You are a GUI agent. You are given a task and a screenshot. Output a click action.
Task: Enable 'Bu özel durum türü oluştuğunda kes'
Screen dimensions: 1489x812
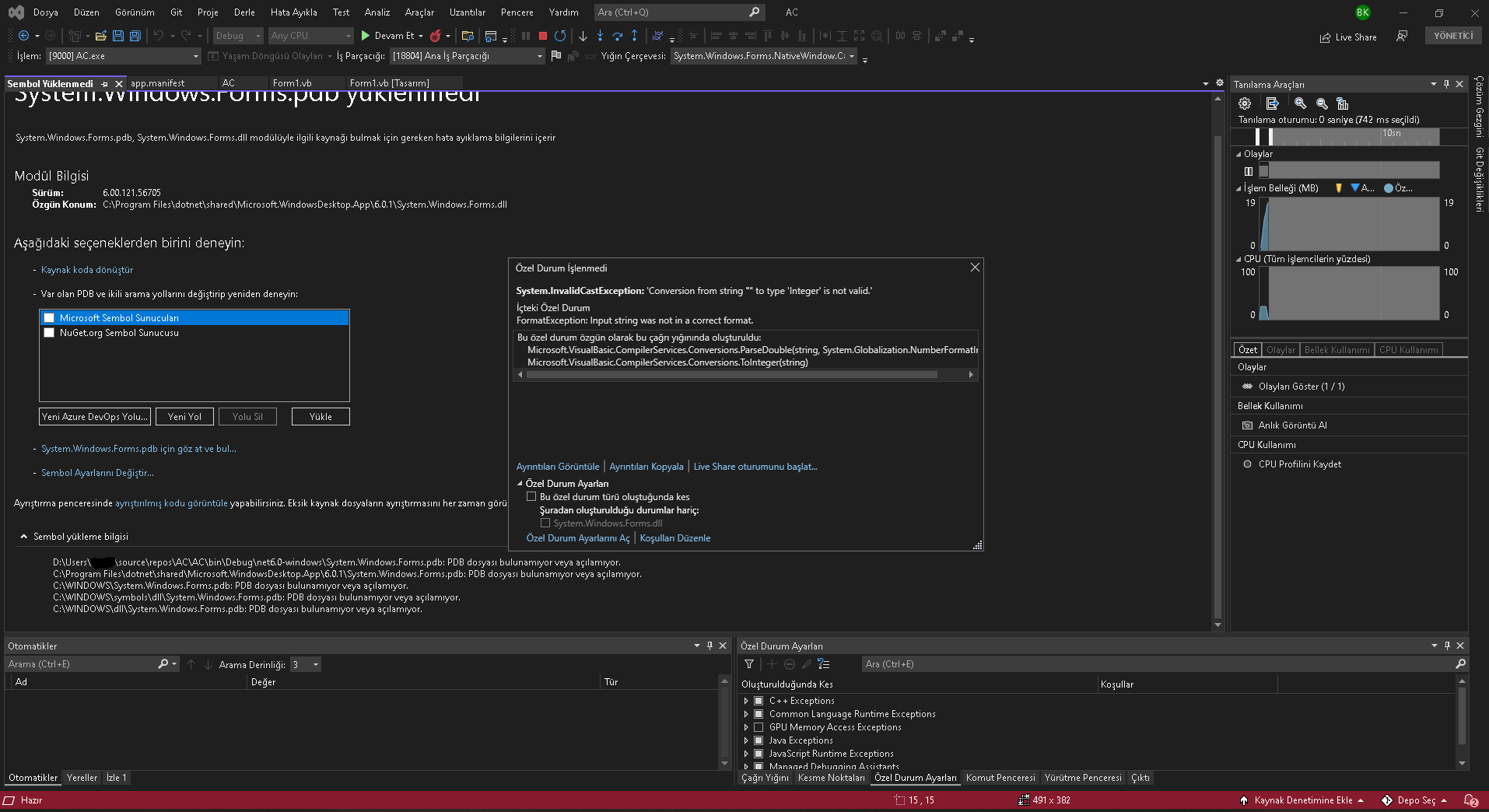point(531,497)
